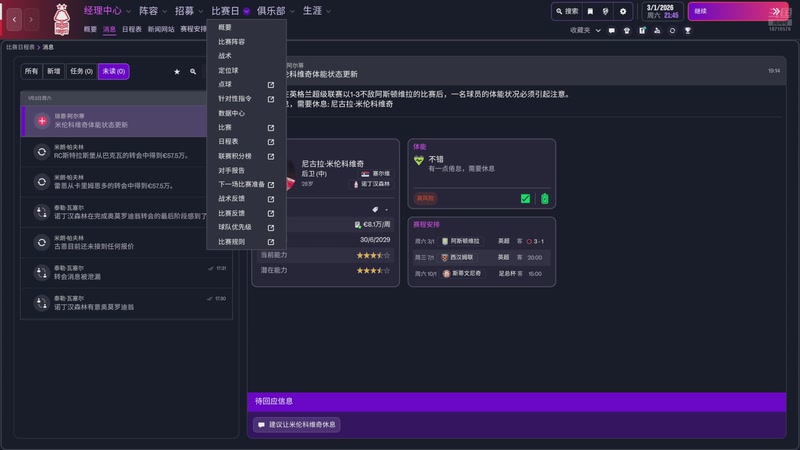Switch to the 日程表 sub-tab
This screenshot has height=450, width=800.
[x=132, y=30]
